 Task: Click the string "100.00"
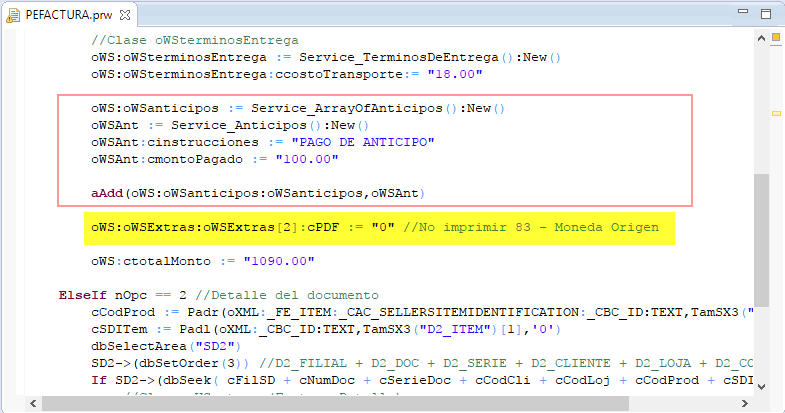pyautogui.click(x=307, y=159)
